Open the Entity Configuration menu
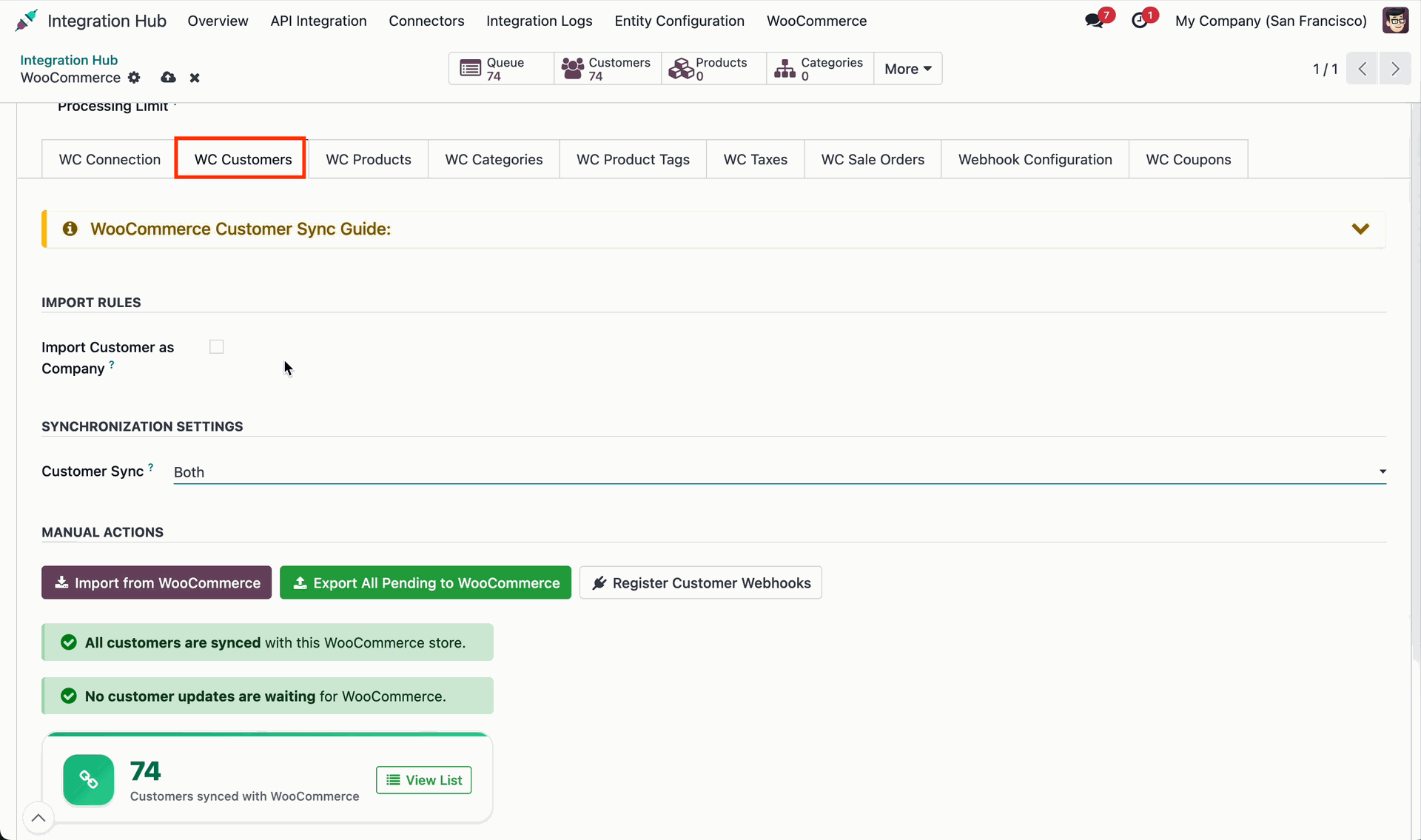This screenshot has width=1421, height=840. click(679, 21)
